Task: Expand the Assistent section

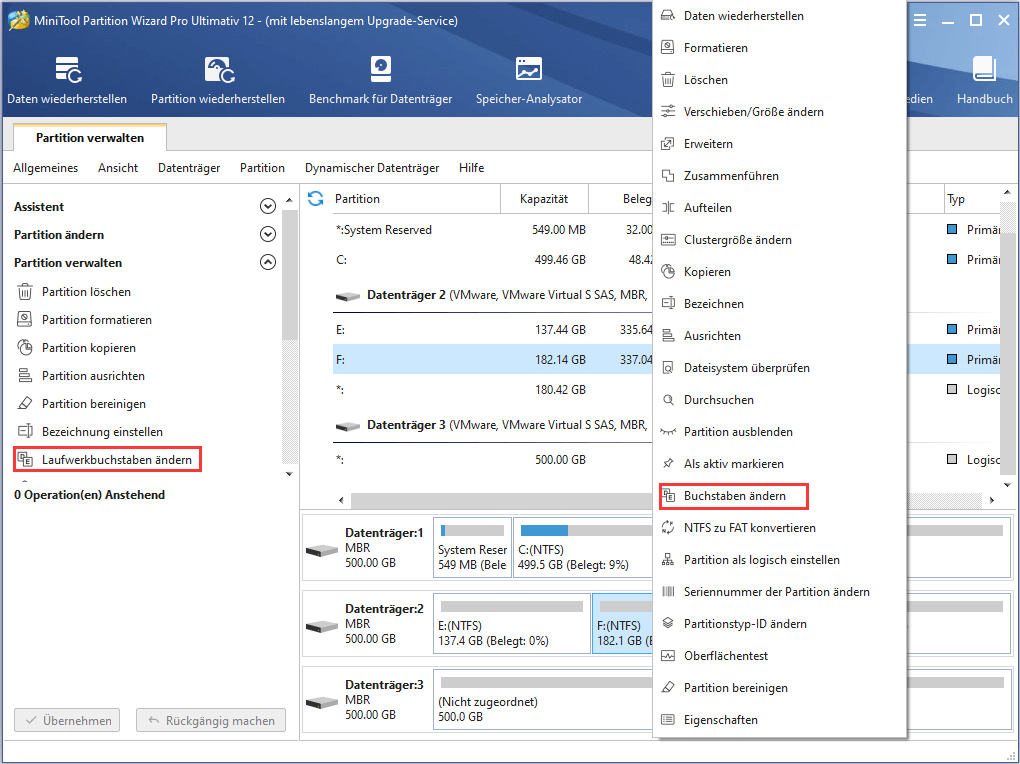Action: [x=267, y=206]
